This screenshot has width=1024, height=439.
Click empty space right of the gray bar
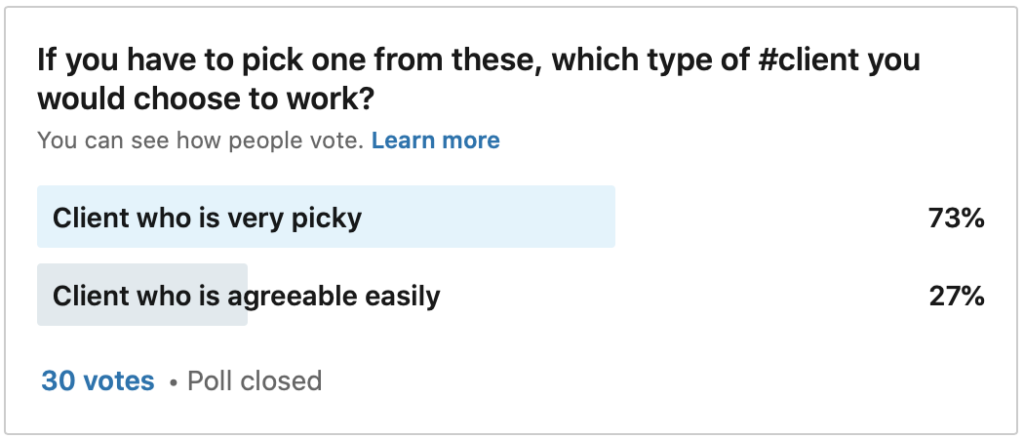[680, 296]
